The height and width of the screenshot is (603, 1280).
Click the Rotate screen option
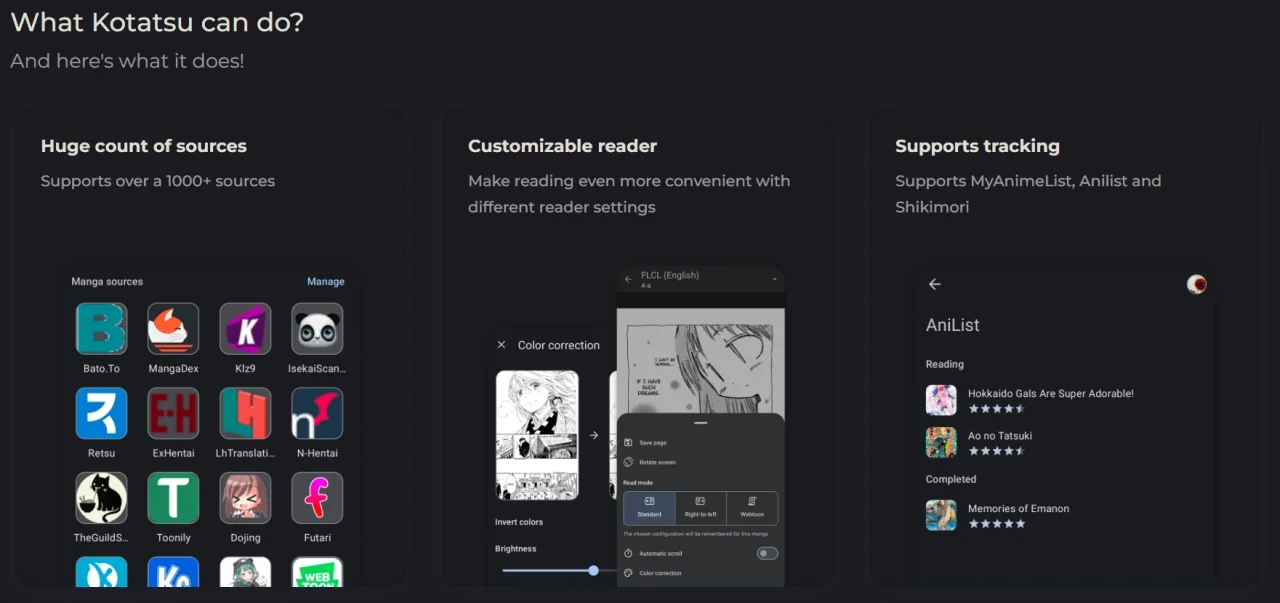tap(658, 462)
